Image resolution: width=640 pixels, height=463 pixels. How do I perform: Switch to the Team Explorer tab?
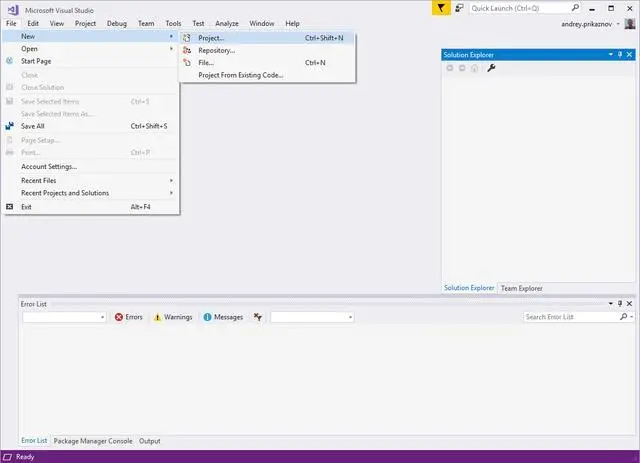point(521,288)
